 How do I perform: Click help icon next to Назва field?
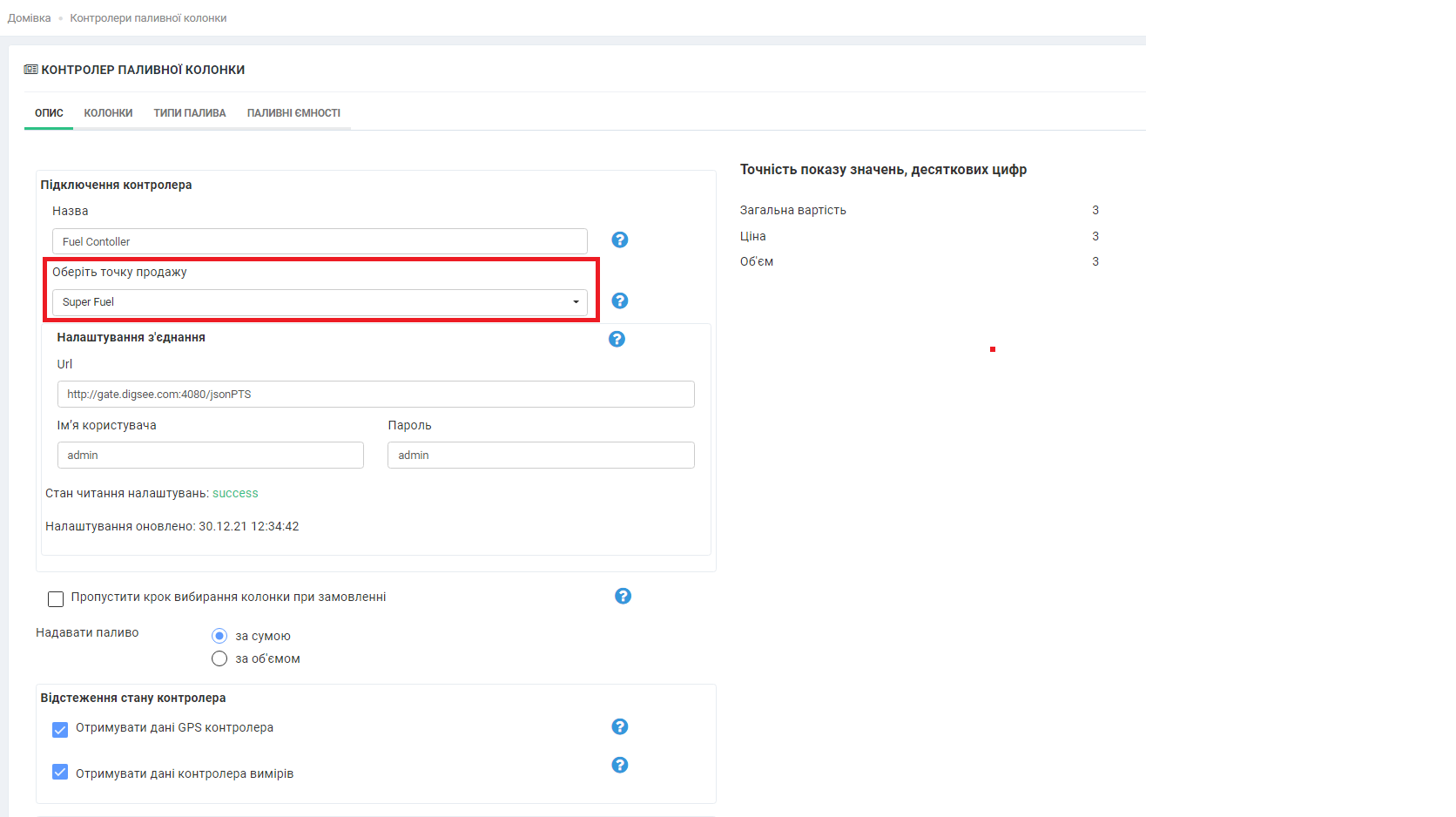(x=619, y=240)
